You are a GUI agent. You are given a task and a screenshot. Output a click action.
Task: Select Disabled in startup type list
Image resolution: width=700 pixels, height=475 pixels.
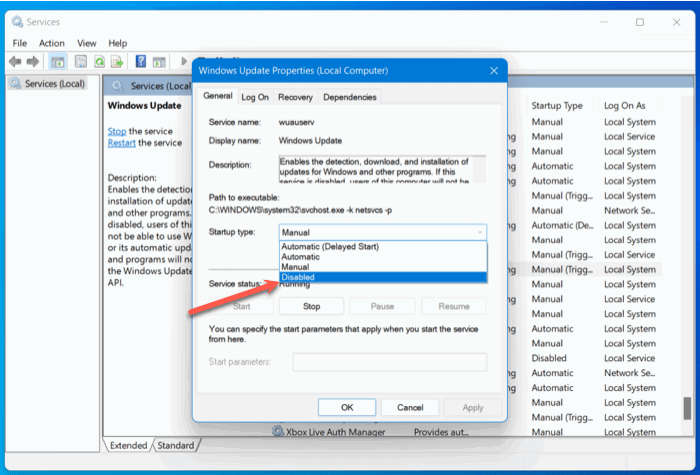[x=383, y=277]
